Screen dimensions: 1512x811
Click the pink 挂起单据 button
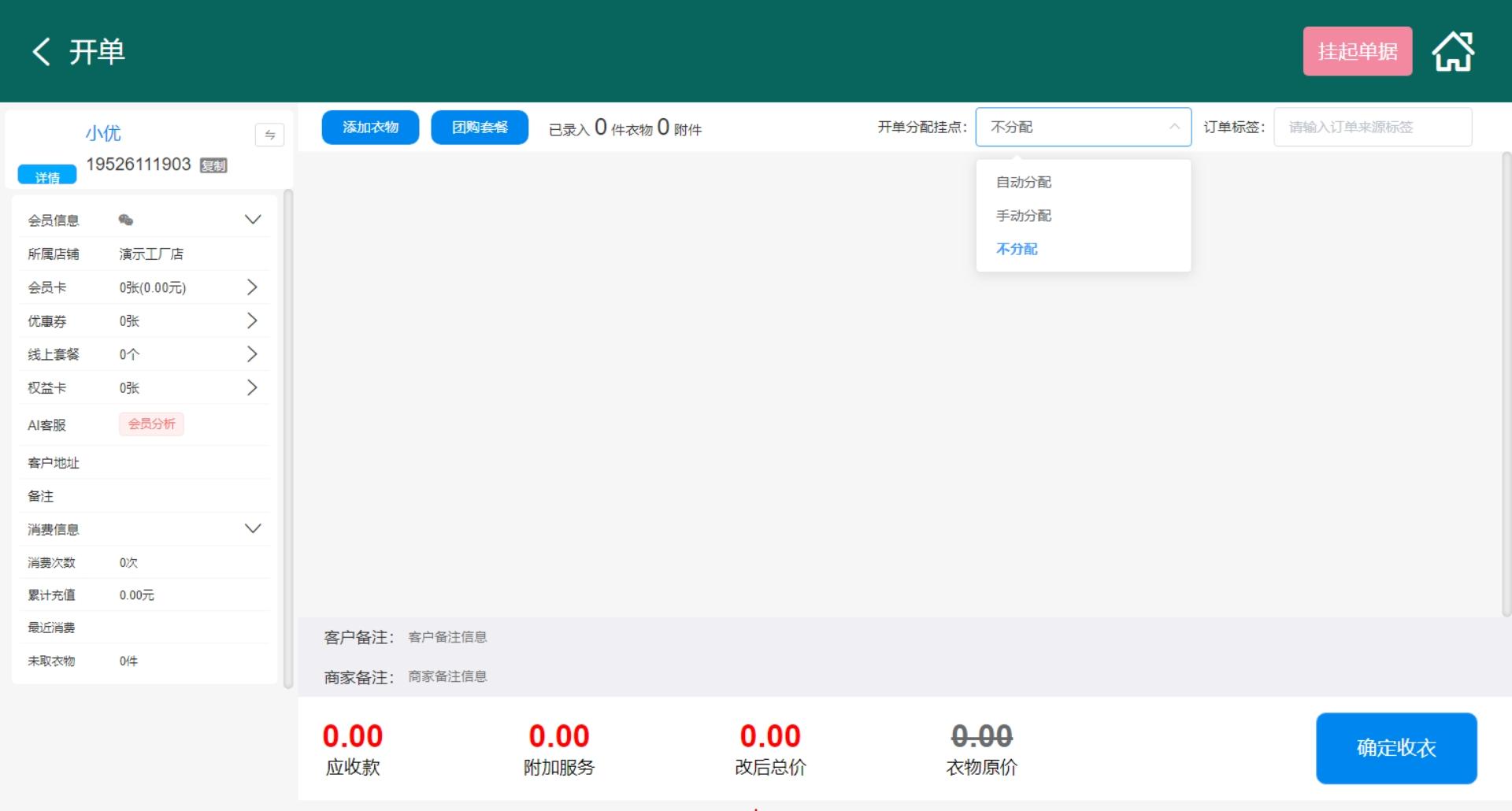(x=1358, y=51)
